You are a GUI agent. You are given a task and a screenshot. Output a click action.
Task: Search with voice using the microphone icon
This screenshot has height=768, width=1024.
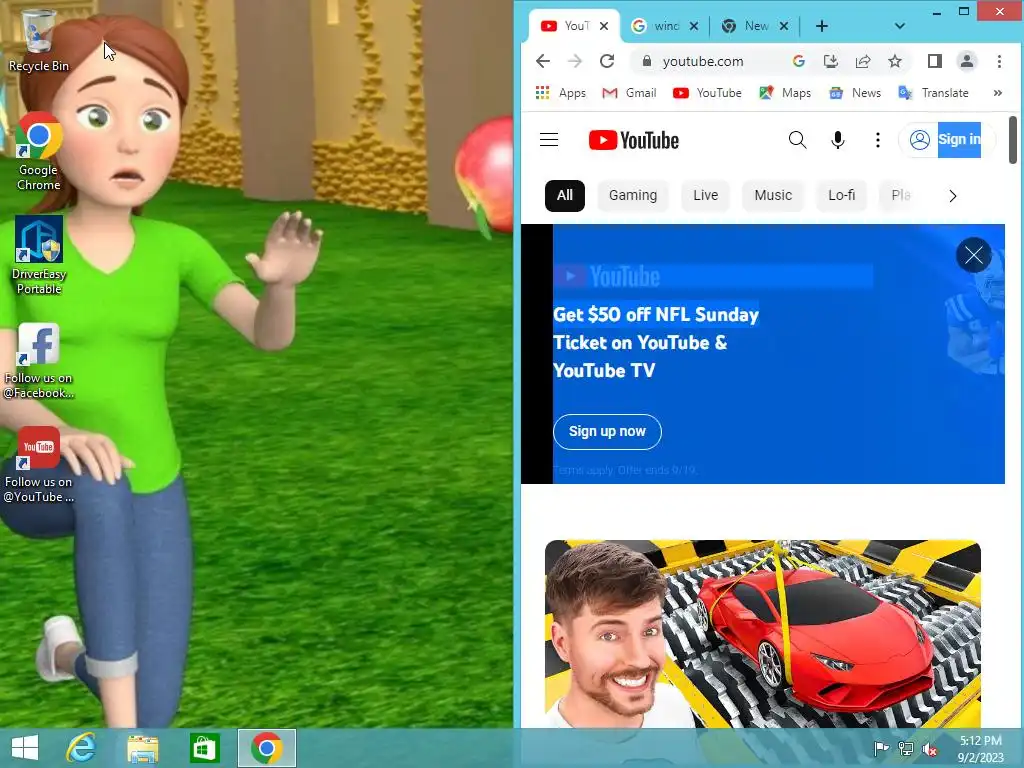(838, 140)
